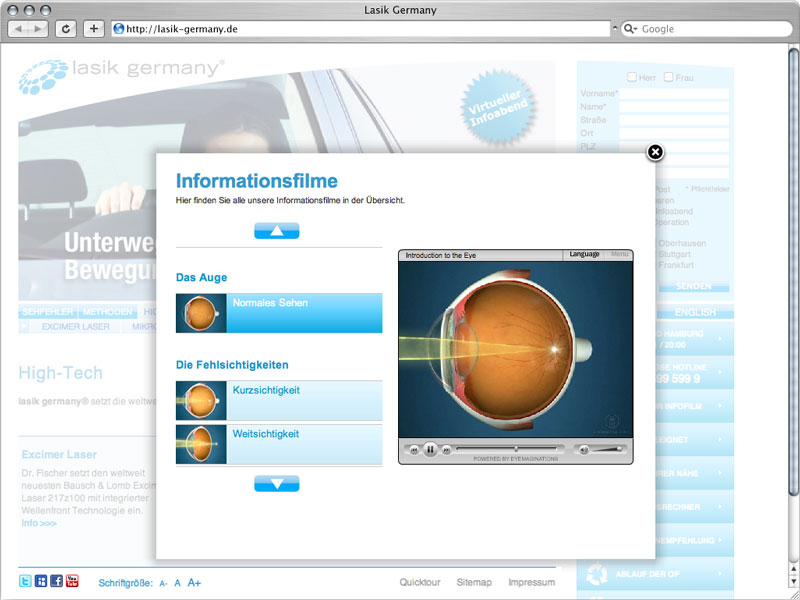Screen dimensions: 800x600
Task: Open the EXCIMER LASER submenu item
Action: 76,327
